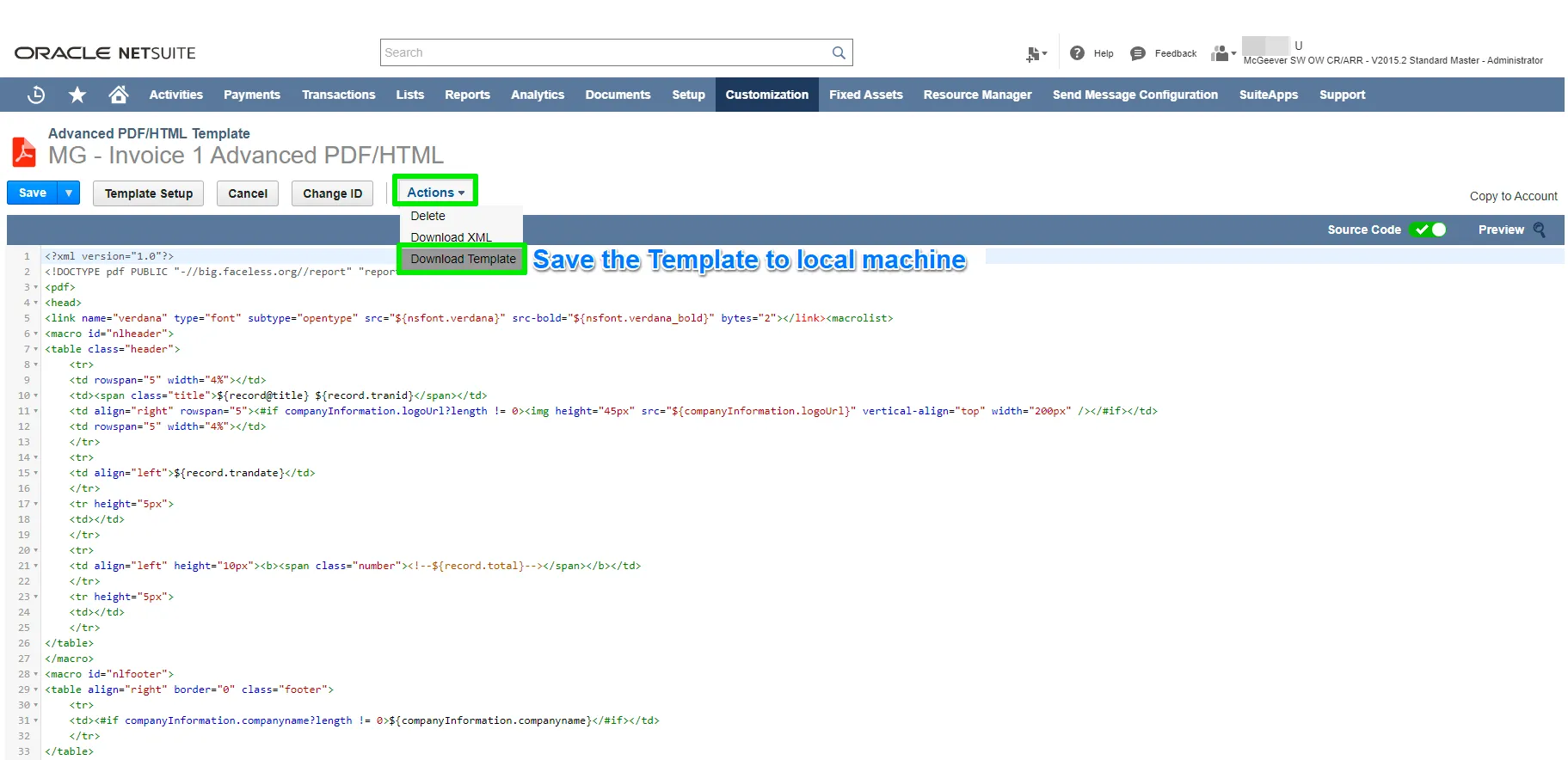The width and height of the screenshot is (1568, 760).
Task: Expand the Actions dropdown menu
Action: point(435,193)
